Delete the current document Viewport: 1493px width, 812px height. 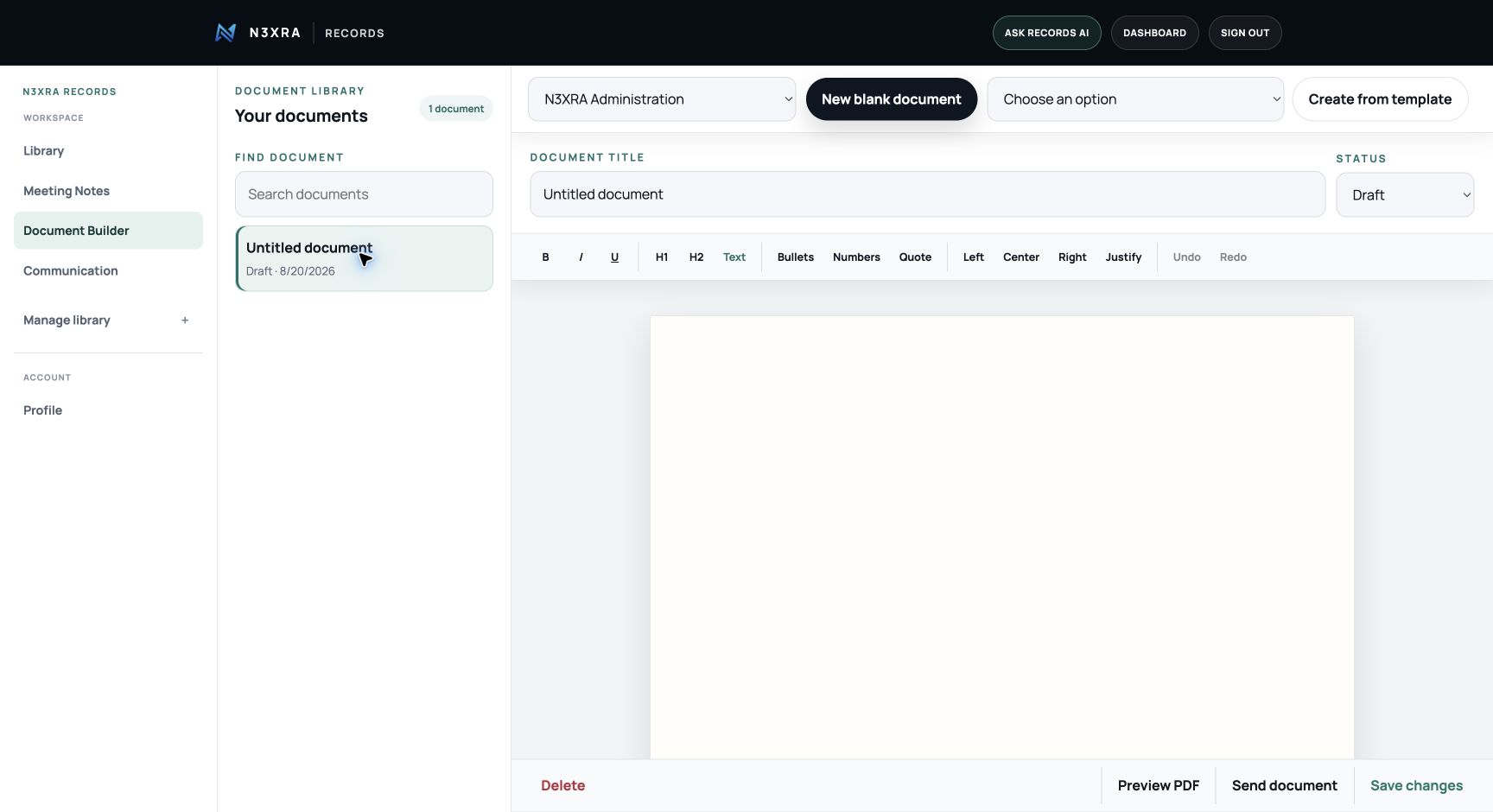pos(563,786)
